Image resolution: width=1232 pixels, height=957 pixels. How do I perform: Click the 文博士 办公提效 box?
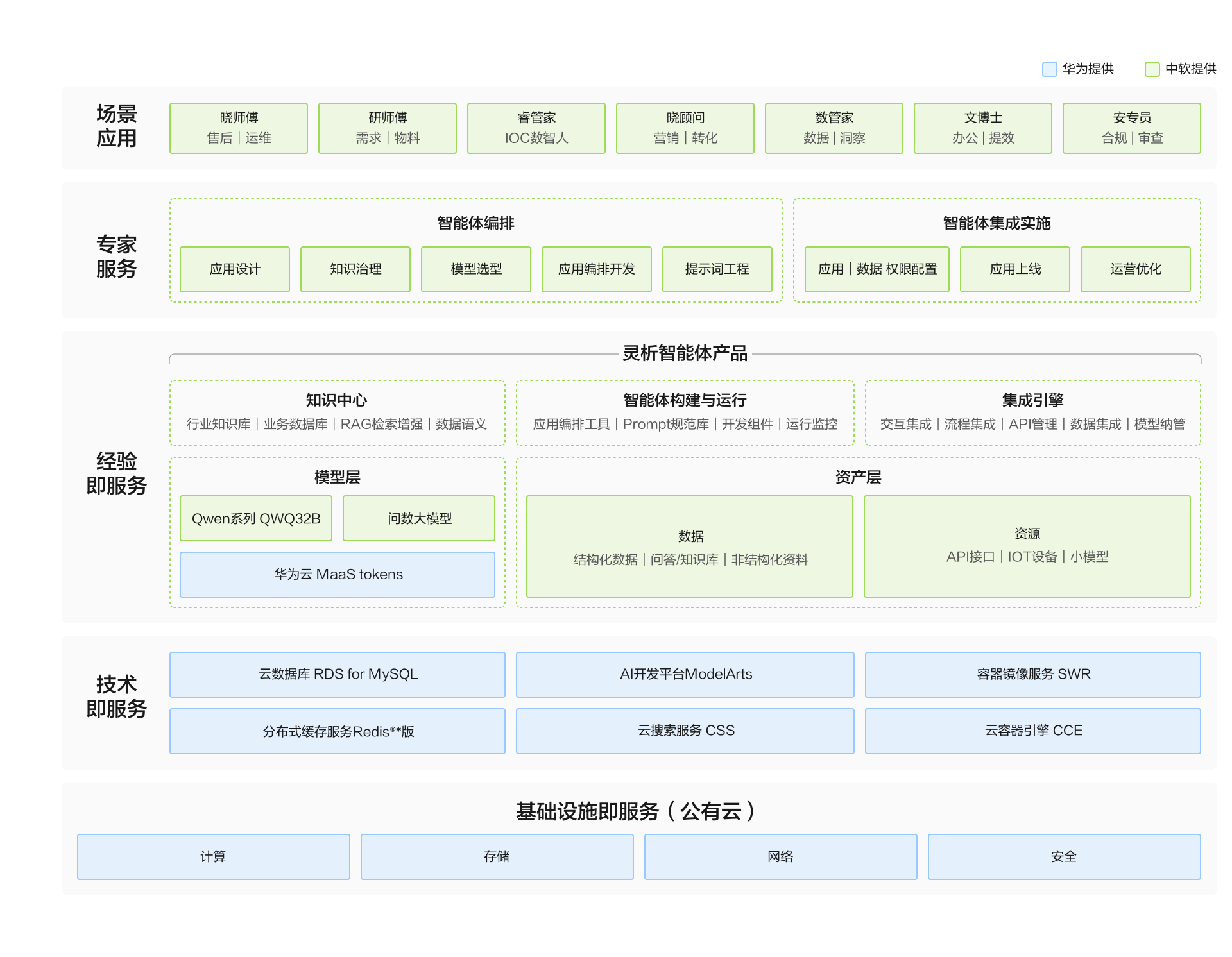tap(982, 128)
